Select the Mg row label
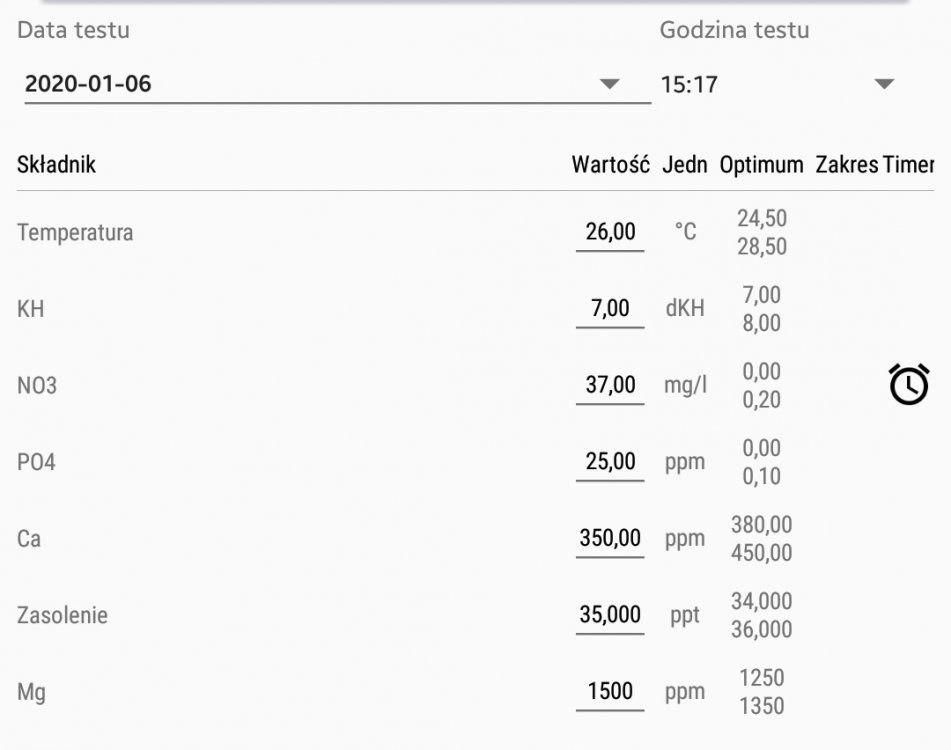 [31, 692]
